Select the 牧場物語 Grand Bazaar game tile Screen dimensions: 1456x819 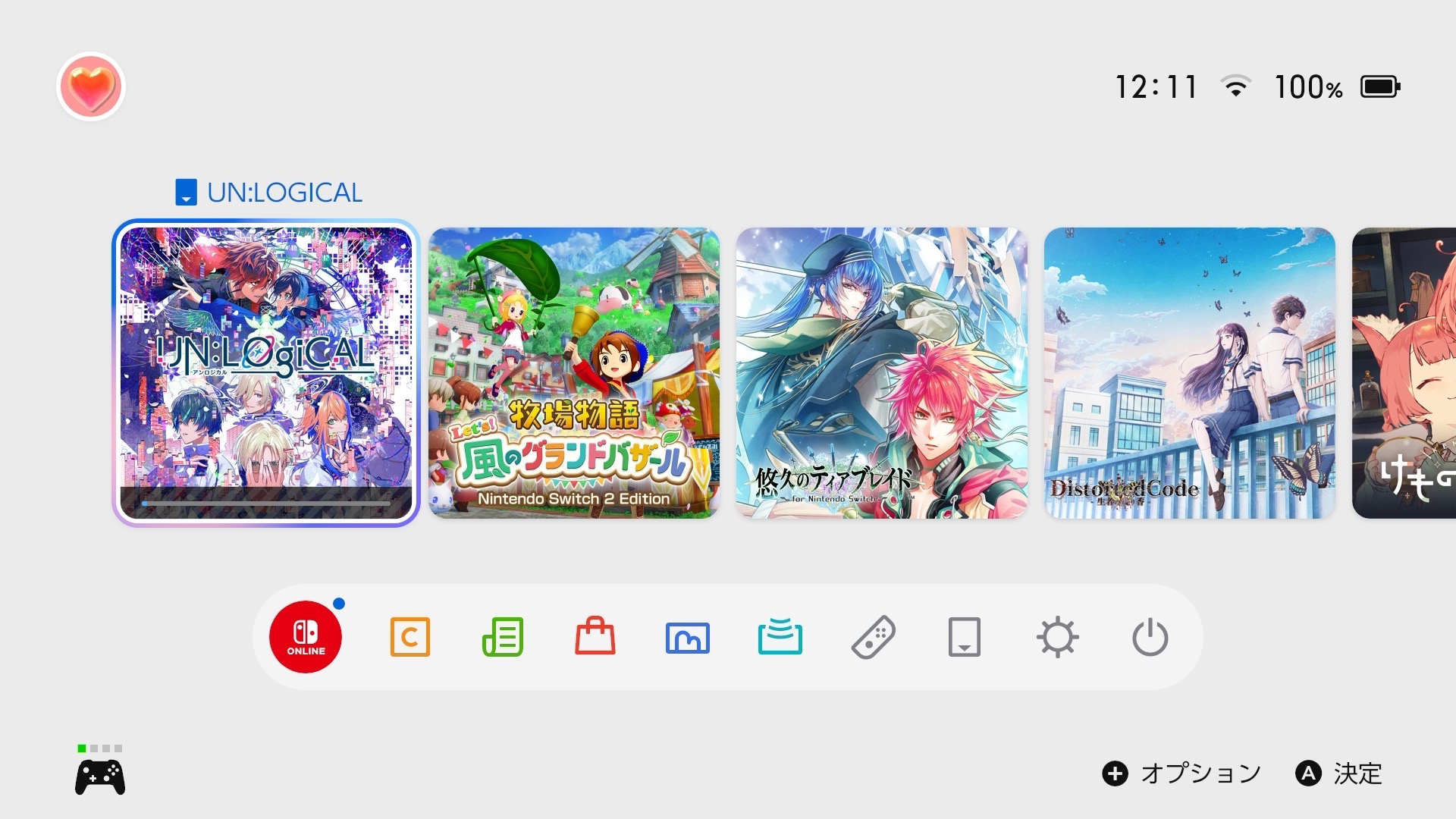(x=574, y=373)
